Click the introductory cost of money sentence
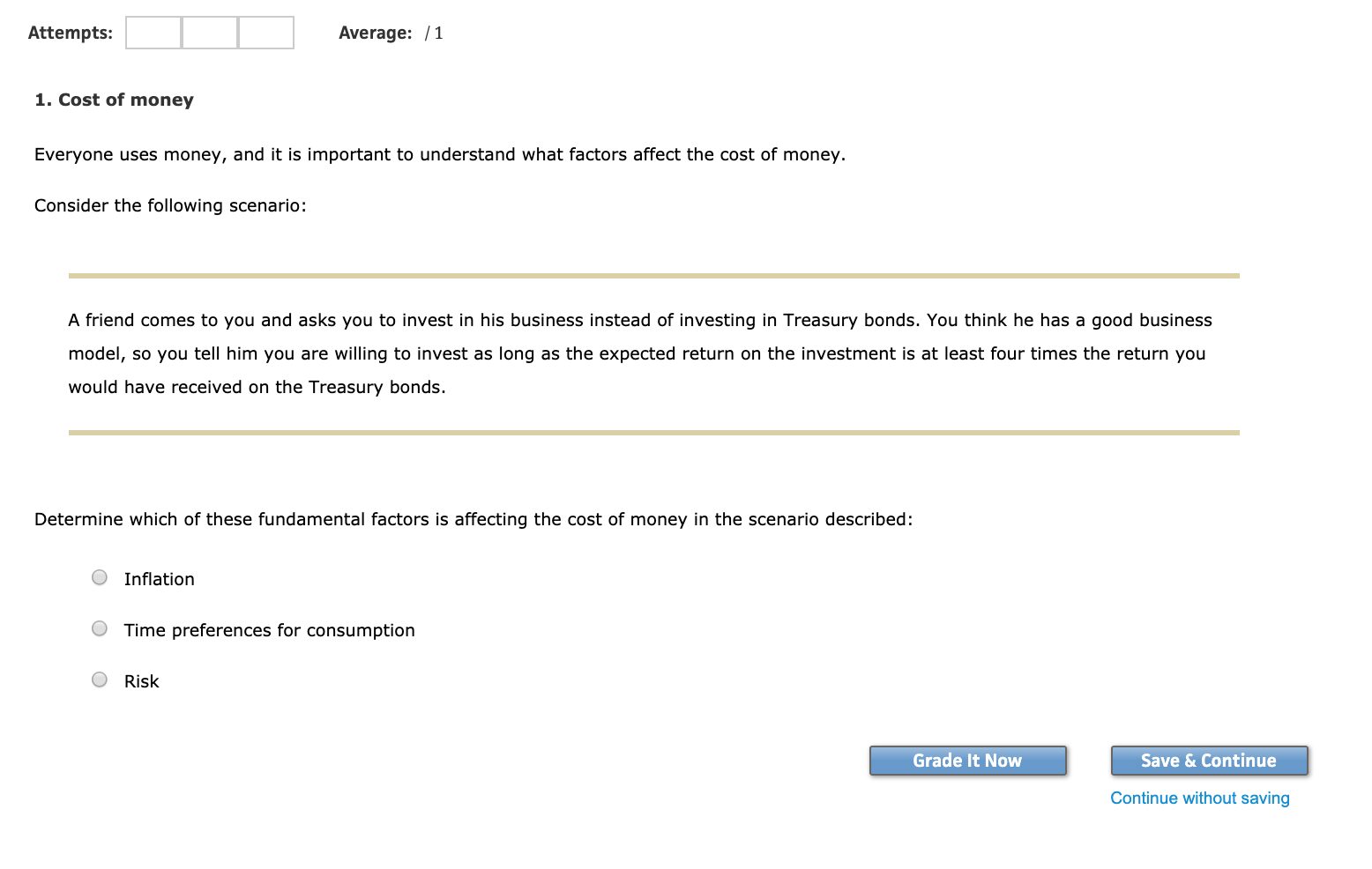 (x=439, y=154)
